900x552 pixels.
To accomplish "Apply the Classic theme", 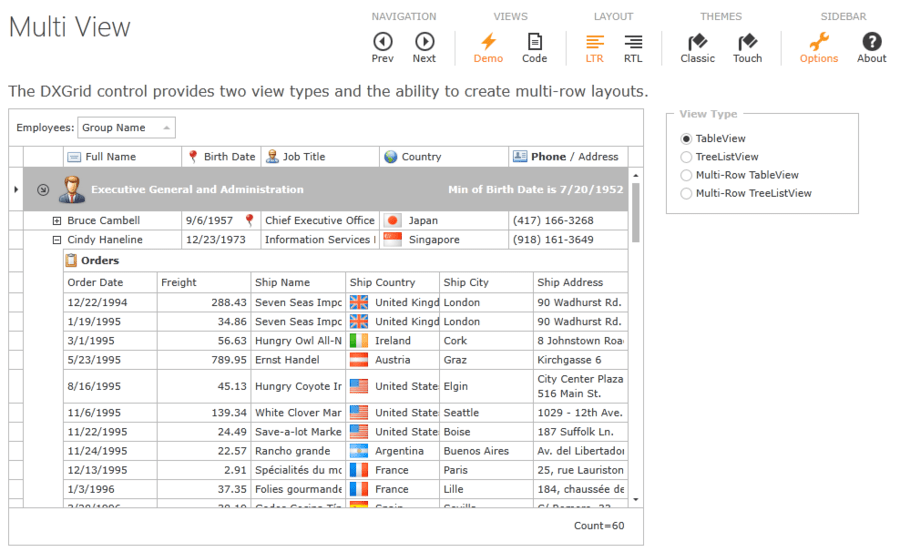I will click(697, 46).
